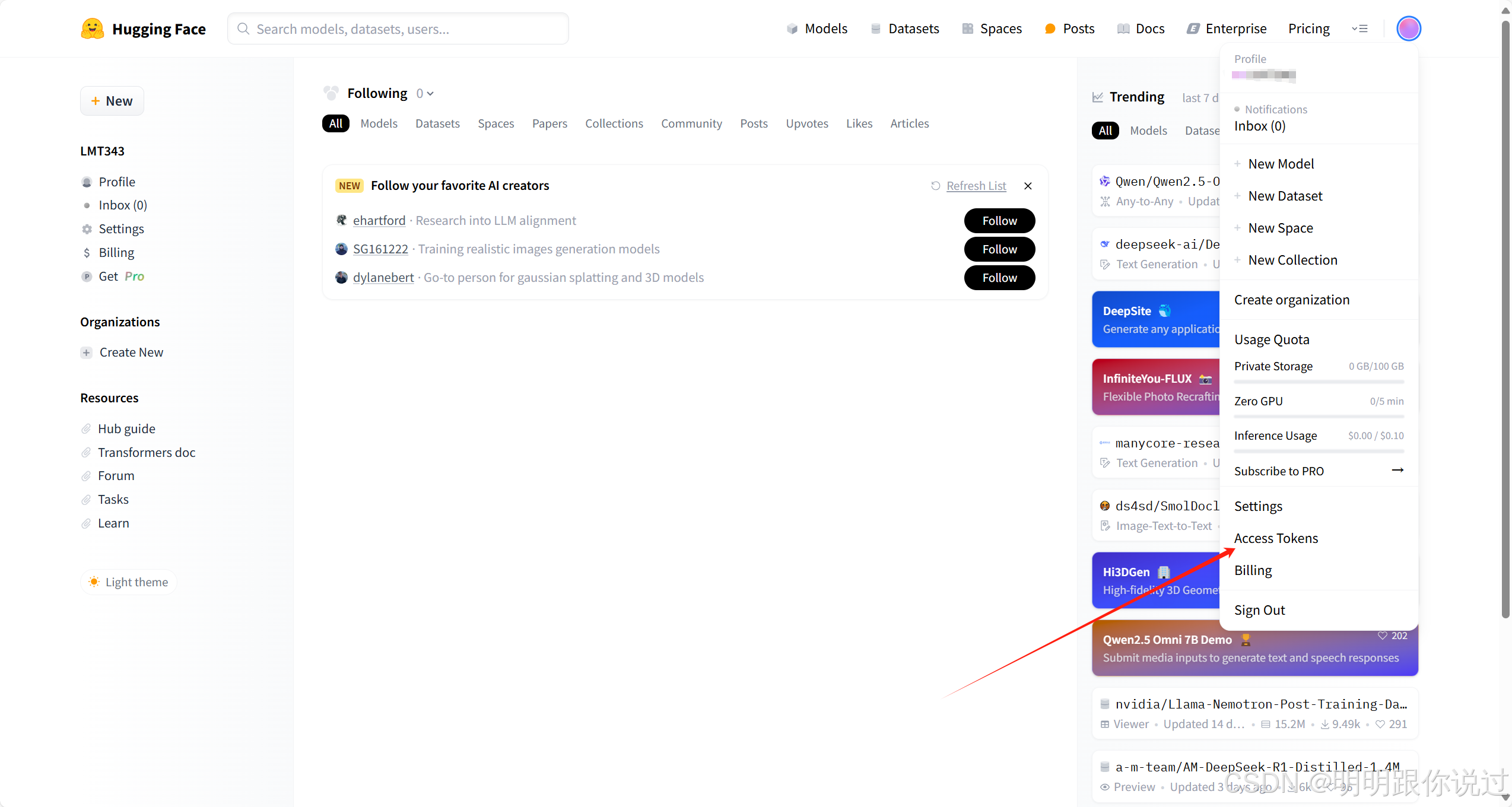This screenshot has width=1512, height=807.
Task: Toggle the Light theme switch
Action: (128, 582)
